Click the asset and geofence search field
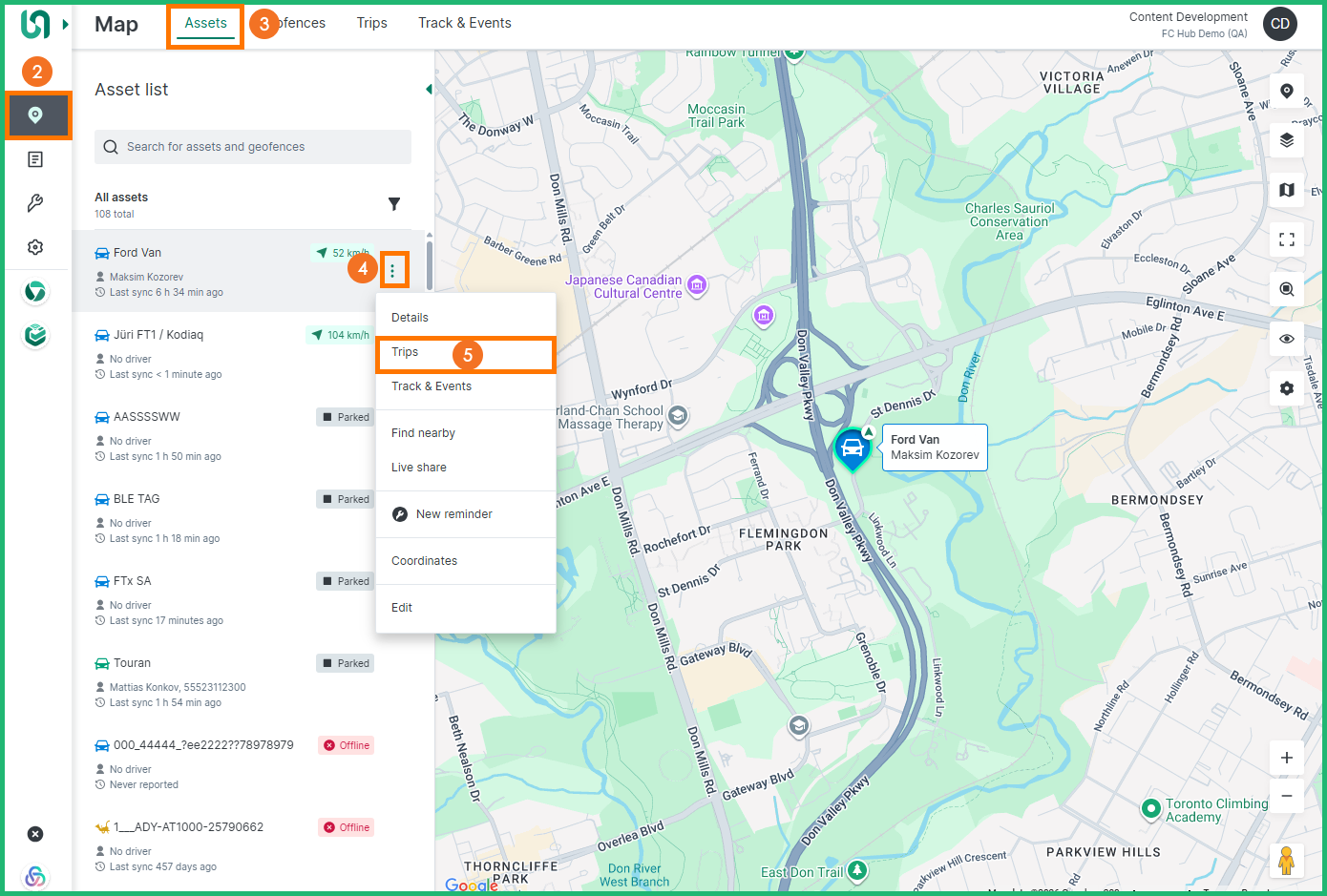This screenshot has width=1327, height=896. click(253, 147)
